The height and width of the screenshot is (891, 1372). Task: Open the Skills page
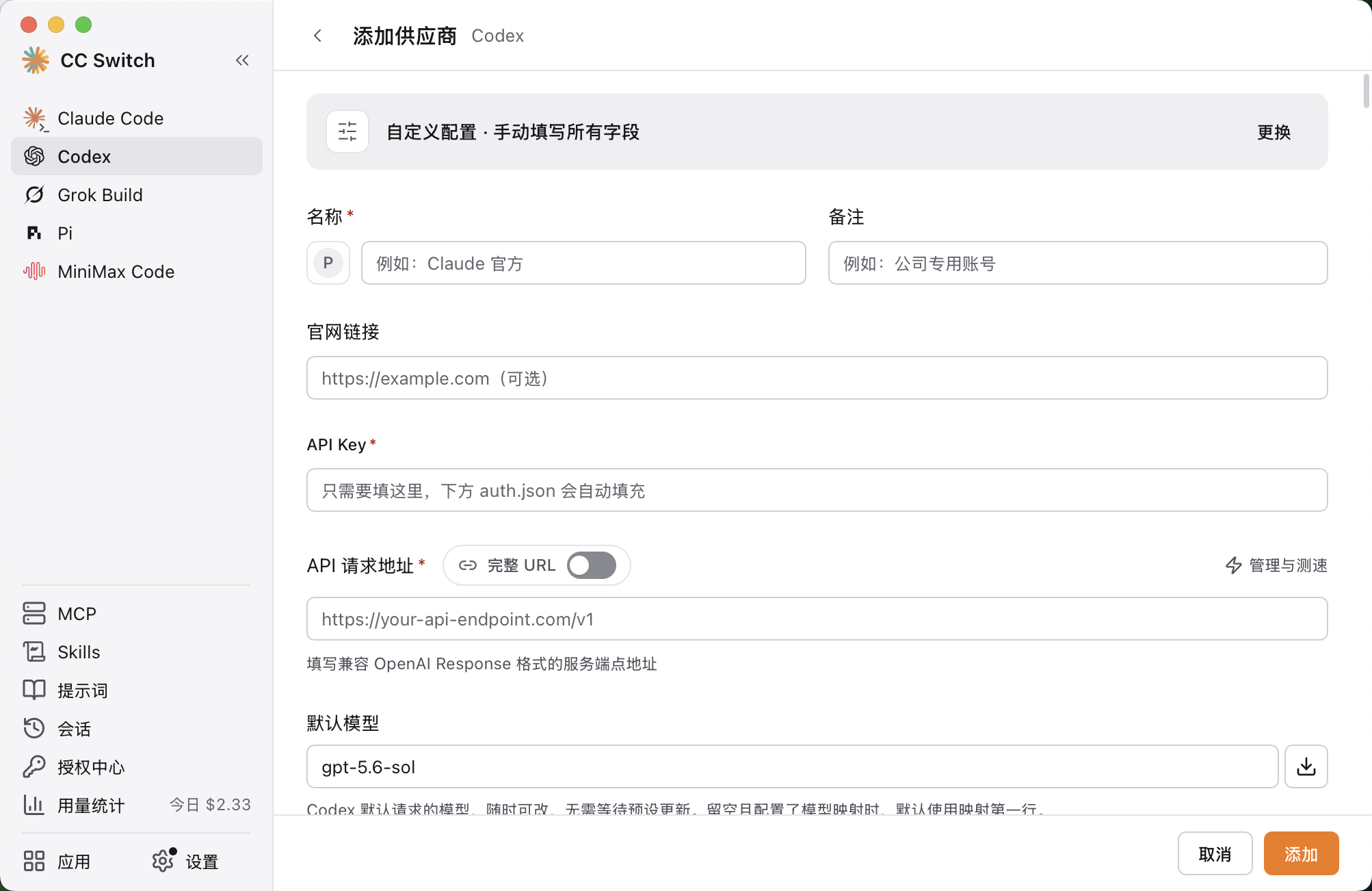pyautogui.click(x=137, y=652)
